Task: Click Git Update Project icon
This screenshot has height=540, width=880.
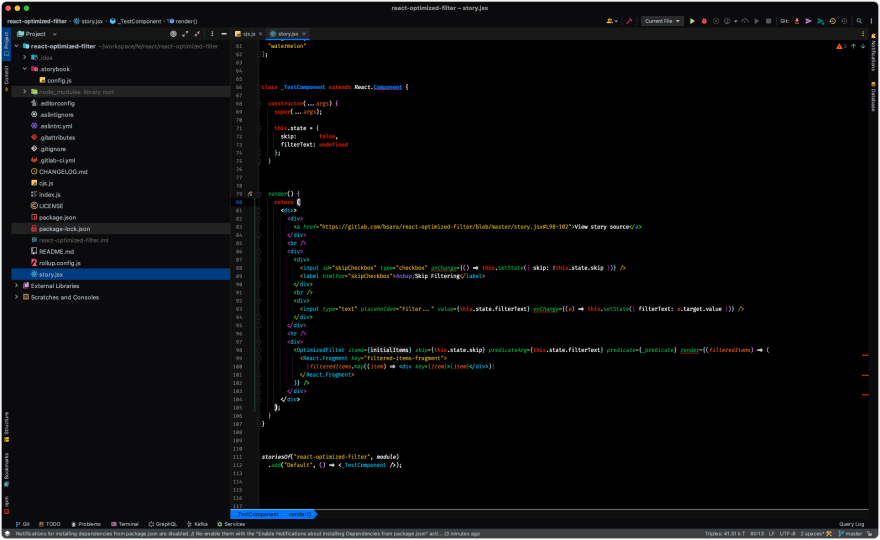Action: click(x=797, y=21)
